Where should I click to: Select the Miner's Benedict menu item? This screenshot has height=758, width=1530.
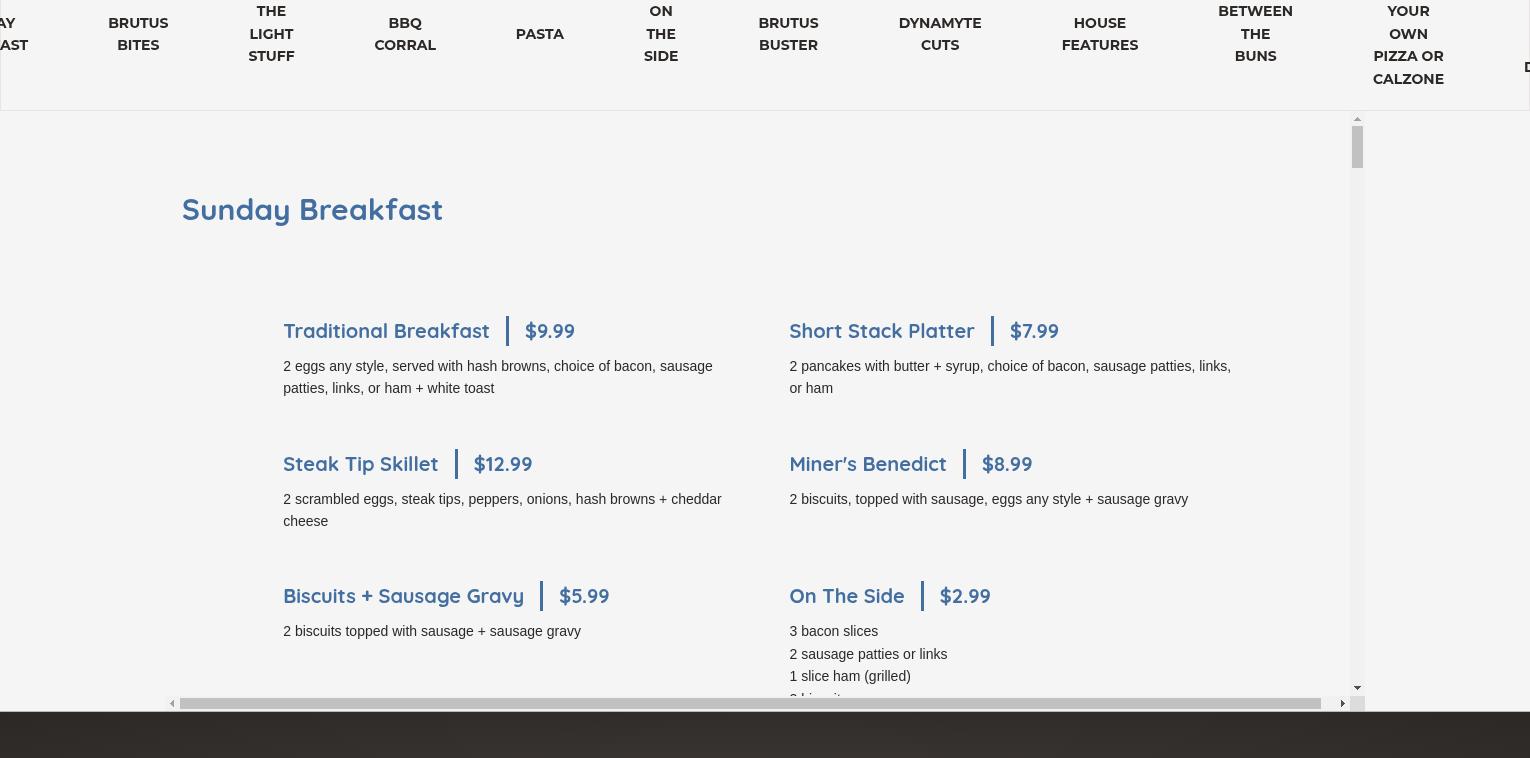tap(867, 464)
